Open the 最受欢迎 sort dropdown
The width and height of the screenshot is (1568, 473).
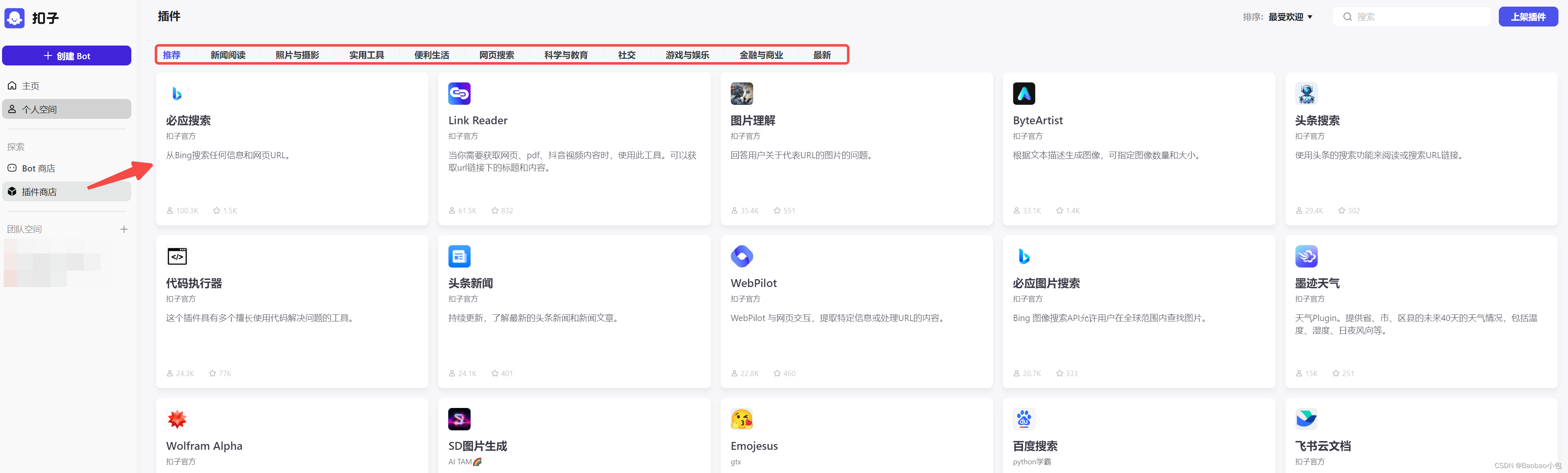pos(1290,17)
